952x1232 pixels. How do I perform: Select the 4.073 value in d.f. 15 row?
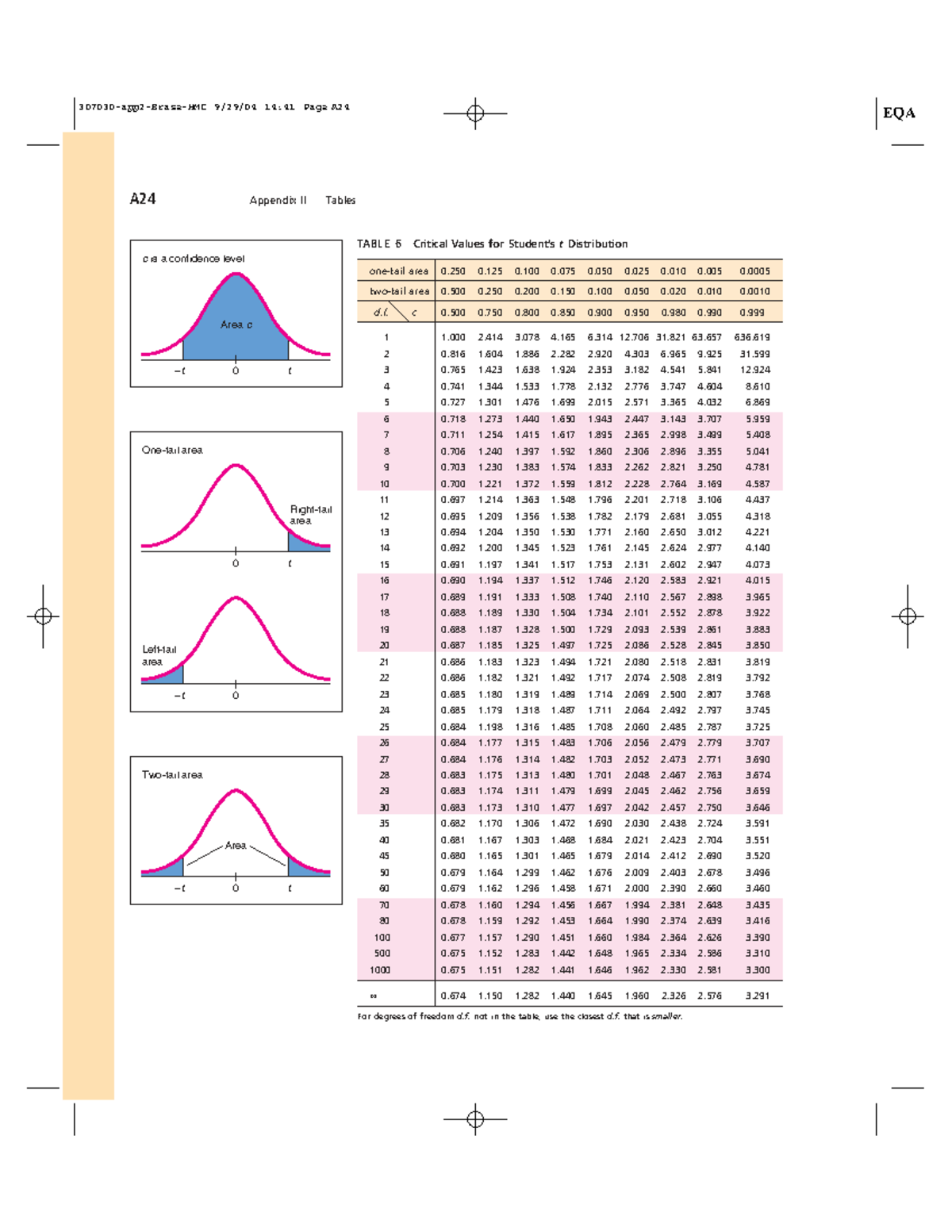(x=758, y=566)
